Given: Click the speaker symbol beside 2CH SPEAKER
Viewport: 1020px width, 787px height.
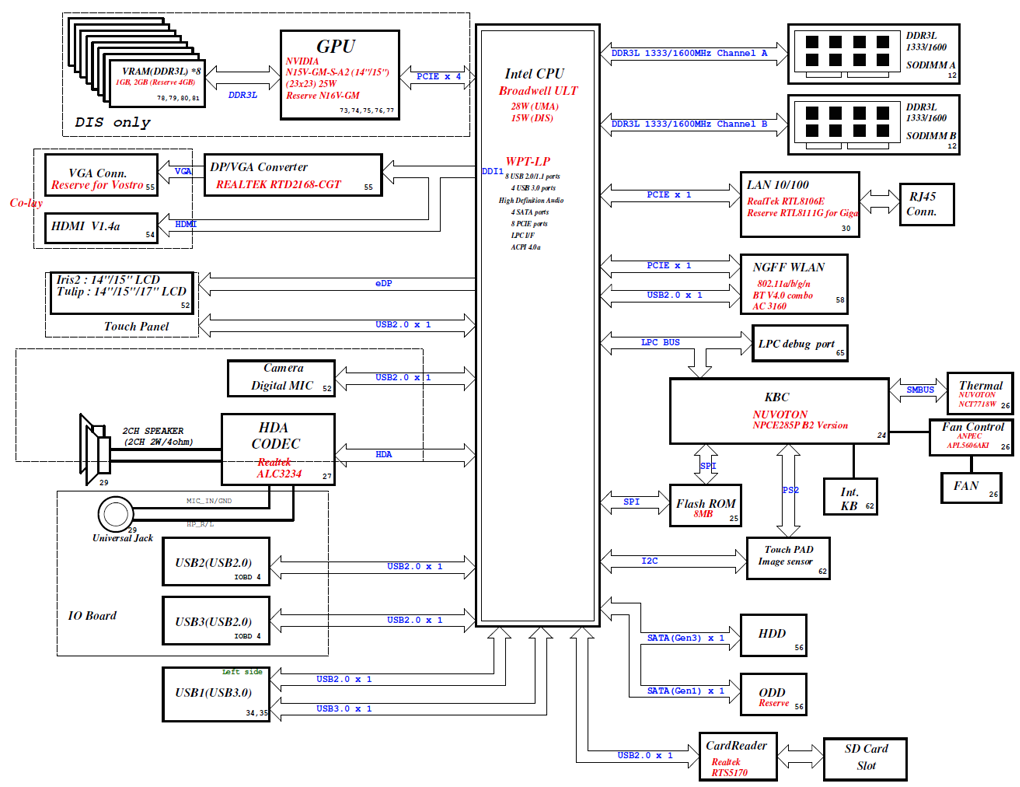Looking at the screenshot, I should [x=94, y=449].
